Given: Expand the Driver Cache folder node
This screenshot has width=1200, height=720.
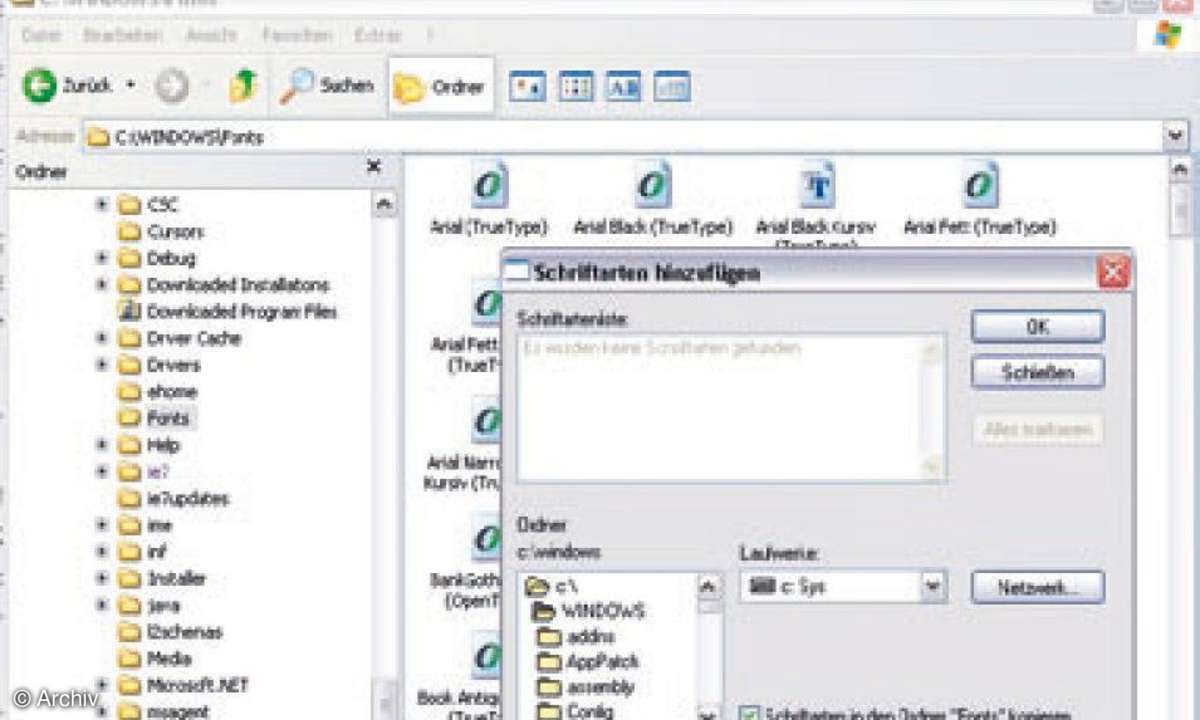Looking at the screenshot, I should click(x=102, y=338).
